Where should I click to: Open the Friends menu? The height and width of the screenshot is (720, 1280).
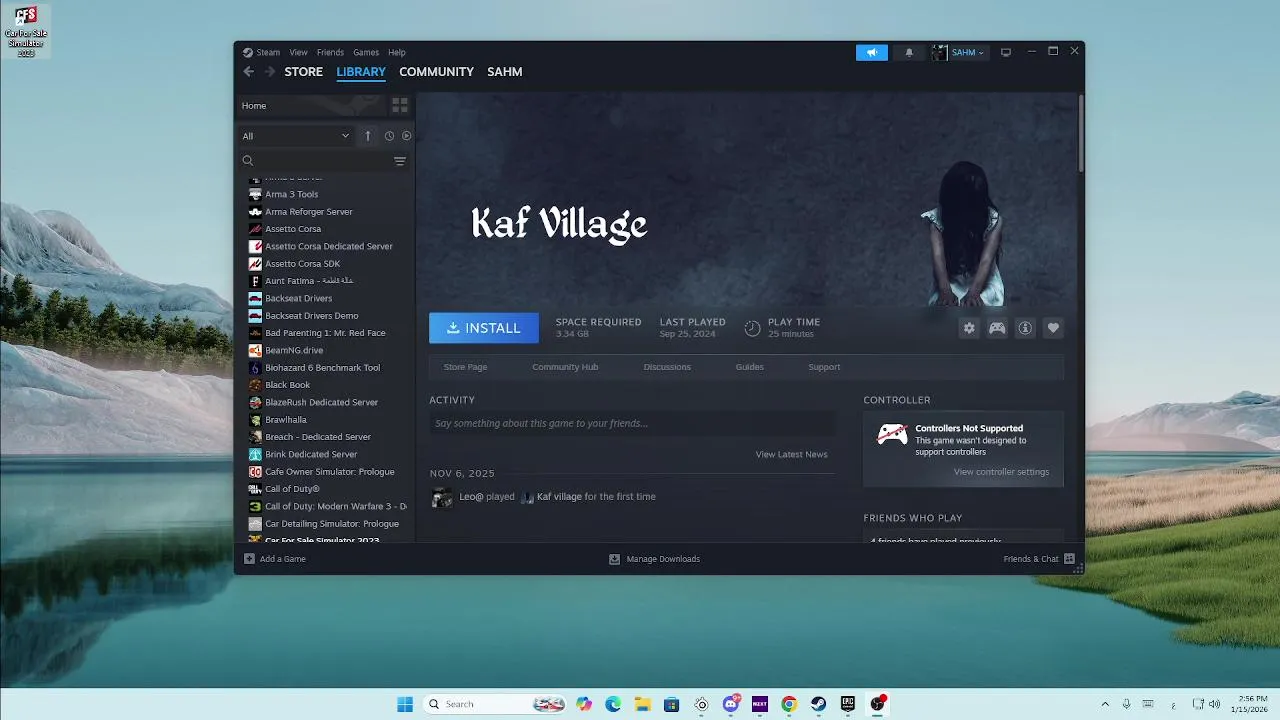tap(330, 53)
